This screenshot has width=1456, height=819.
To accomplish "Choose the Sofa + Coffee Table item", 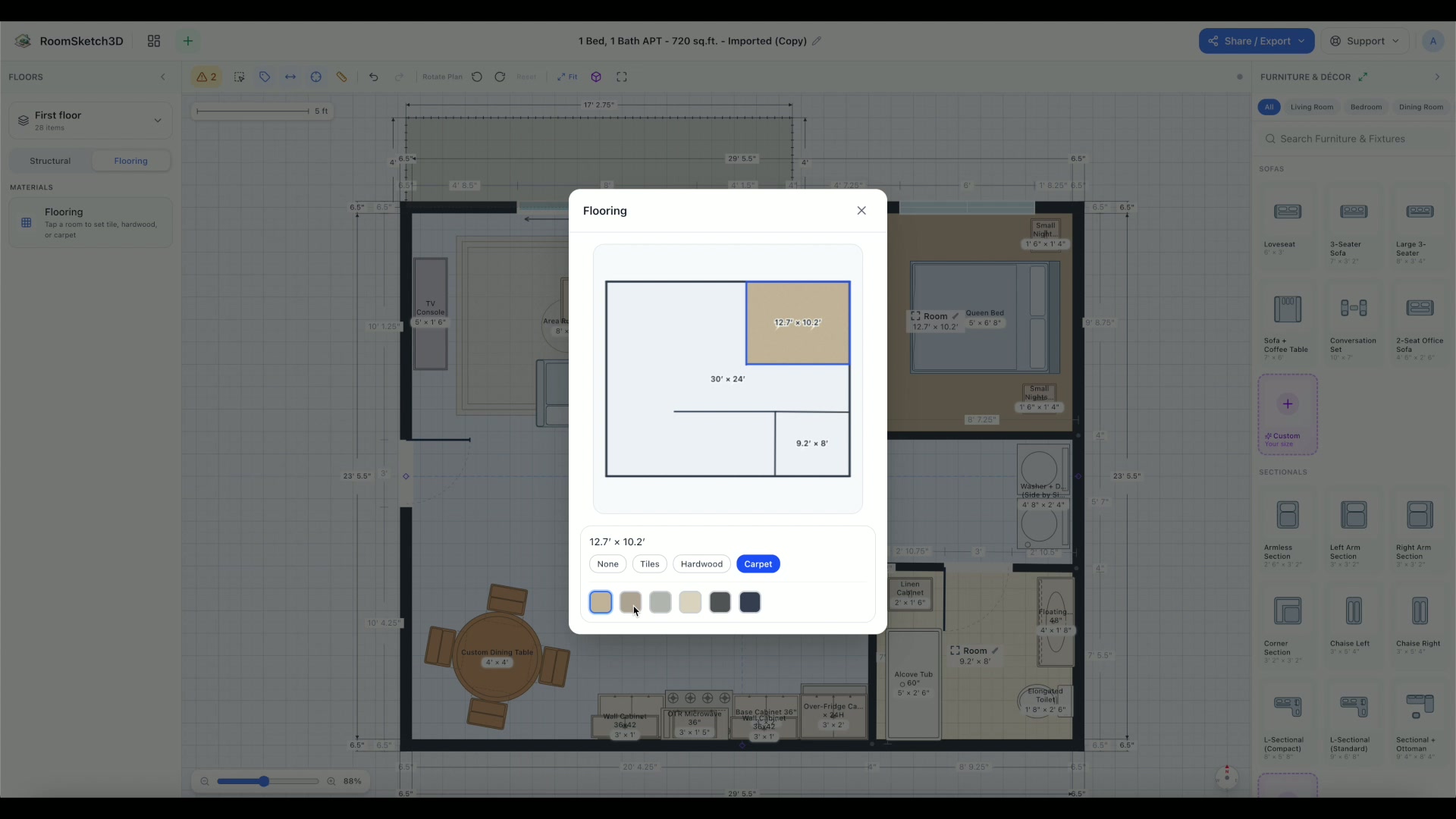I will [x=1288, y=324].
